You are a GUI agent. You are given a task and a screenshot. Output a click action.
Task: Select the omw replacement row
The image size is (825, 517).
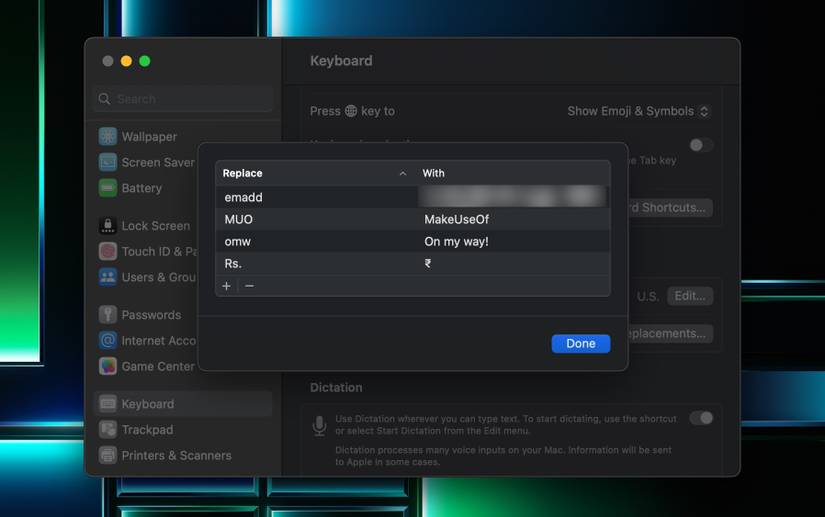pyautogui.click(x=413, y=242)
